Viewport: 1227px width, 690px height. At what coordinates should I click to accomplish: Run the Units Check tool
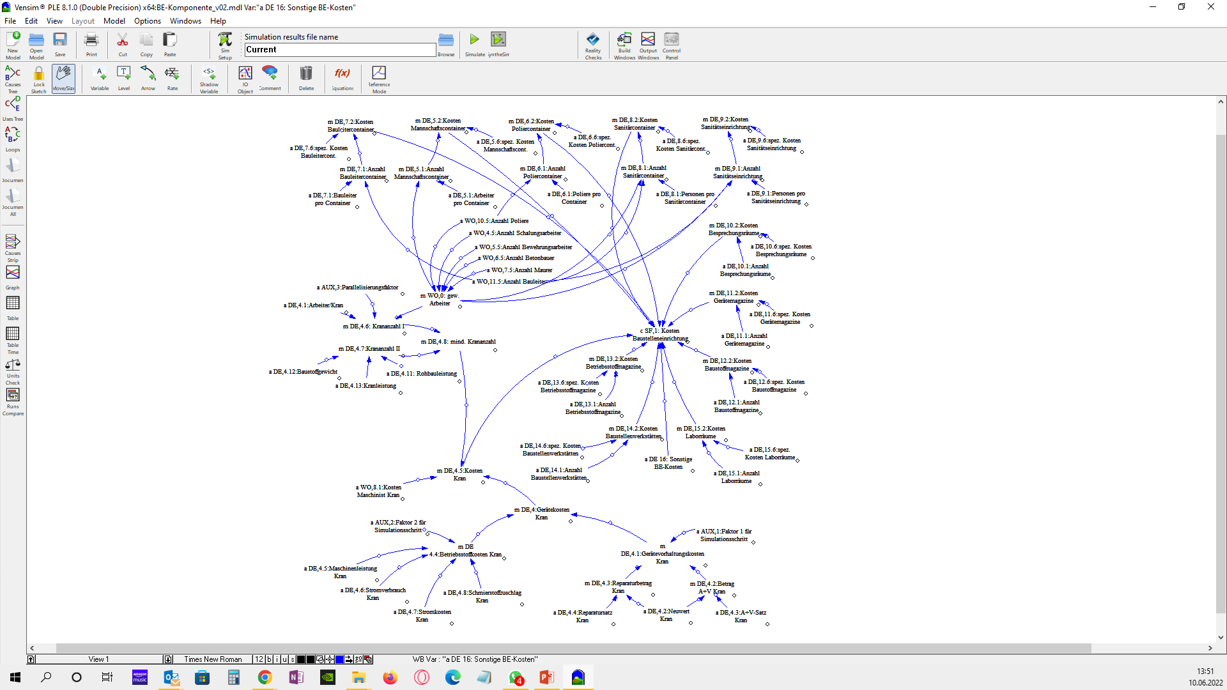click(x=12, y=369)
